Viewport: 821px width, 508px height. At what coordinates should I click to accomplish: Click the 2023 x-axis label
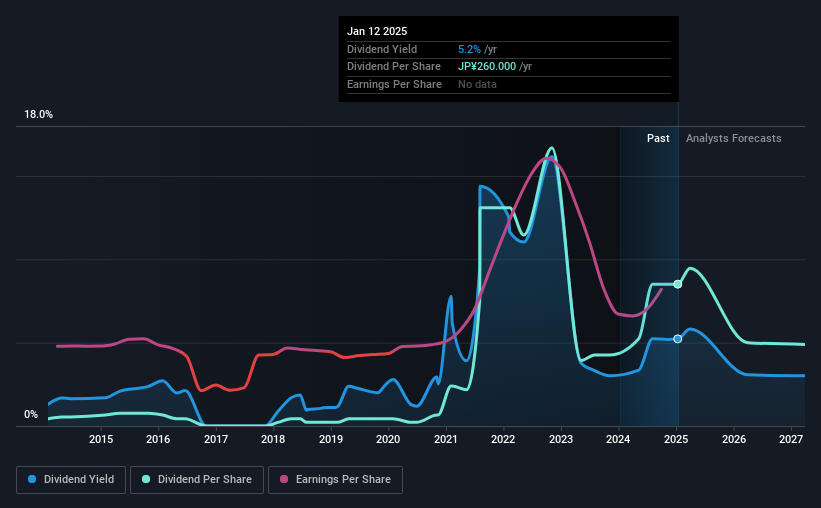(561, 439)
